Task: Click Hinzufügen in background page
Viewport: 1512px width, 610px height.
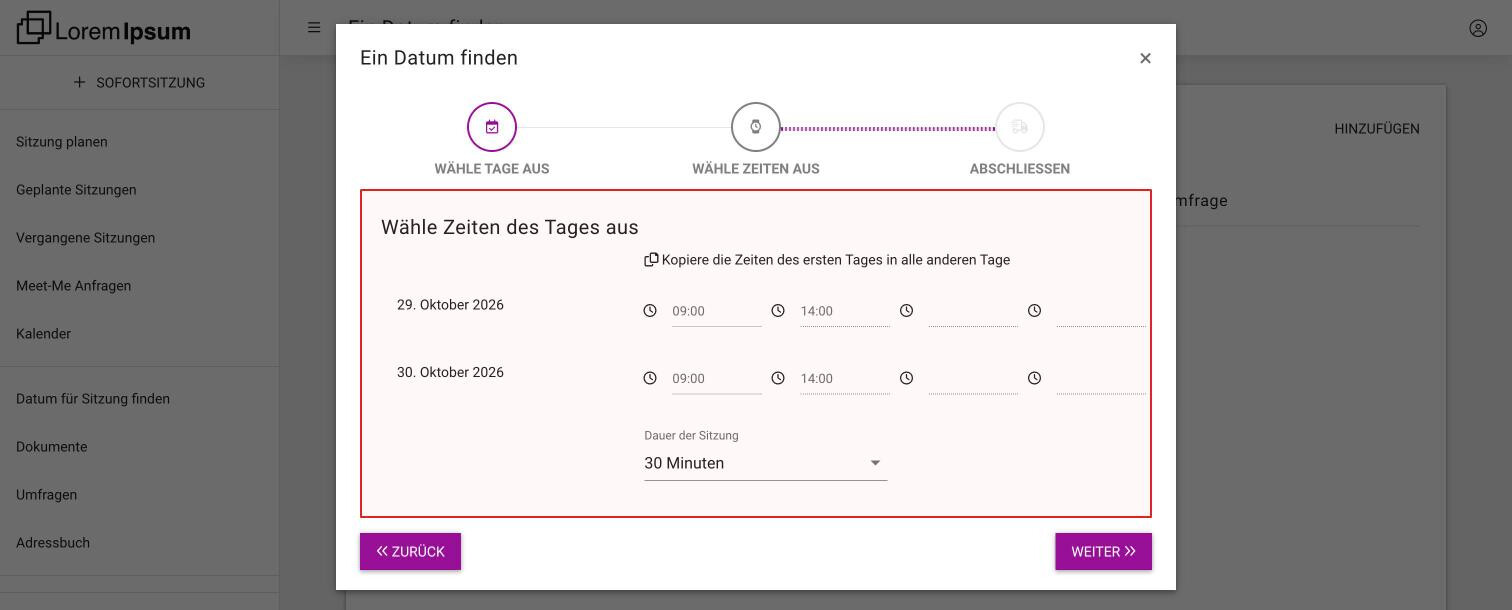Action: [1377, 129]
